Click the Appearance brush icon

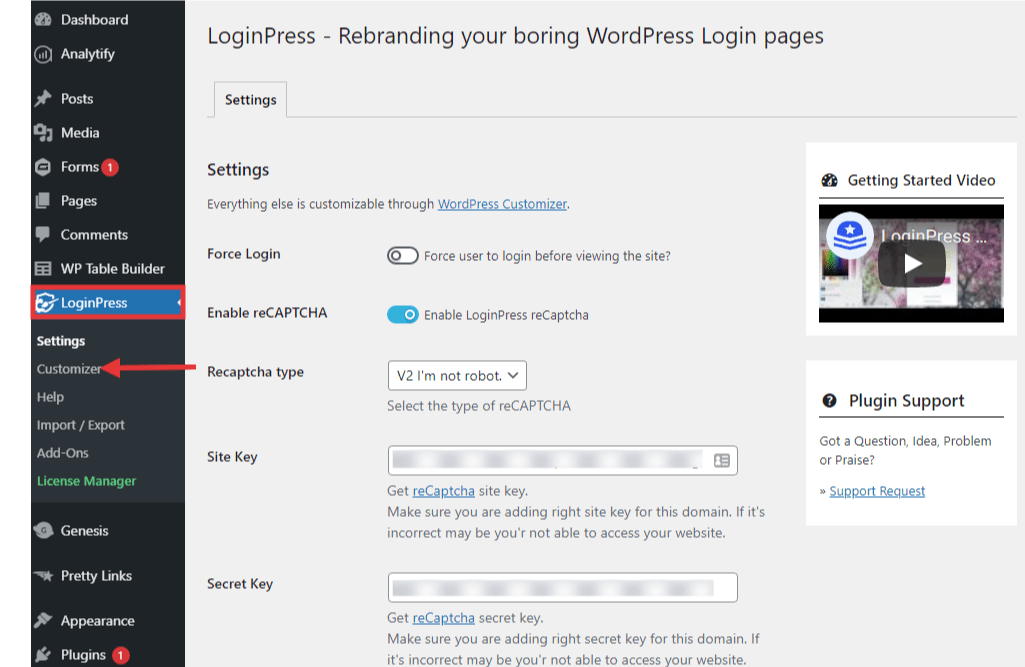point(43,621)
